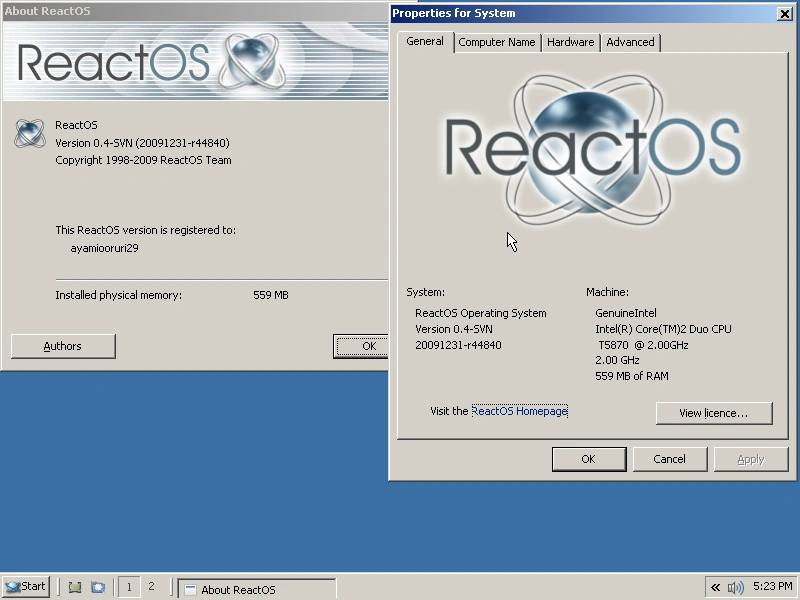This screenshot has width=800, height=600.
Task: Open the volume control tray icon
Action: coord(735,588)
